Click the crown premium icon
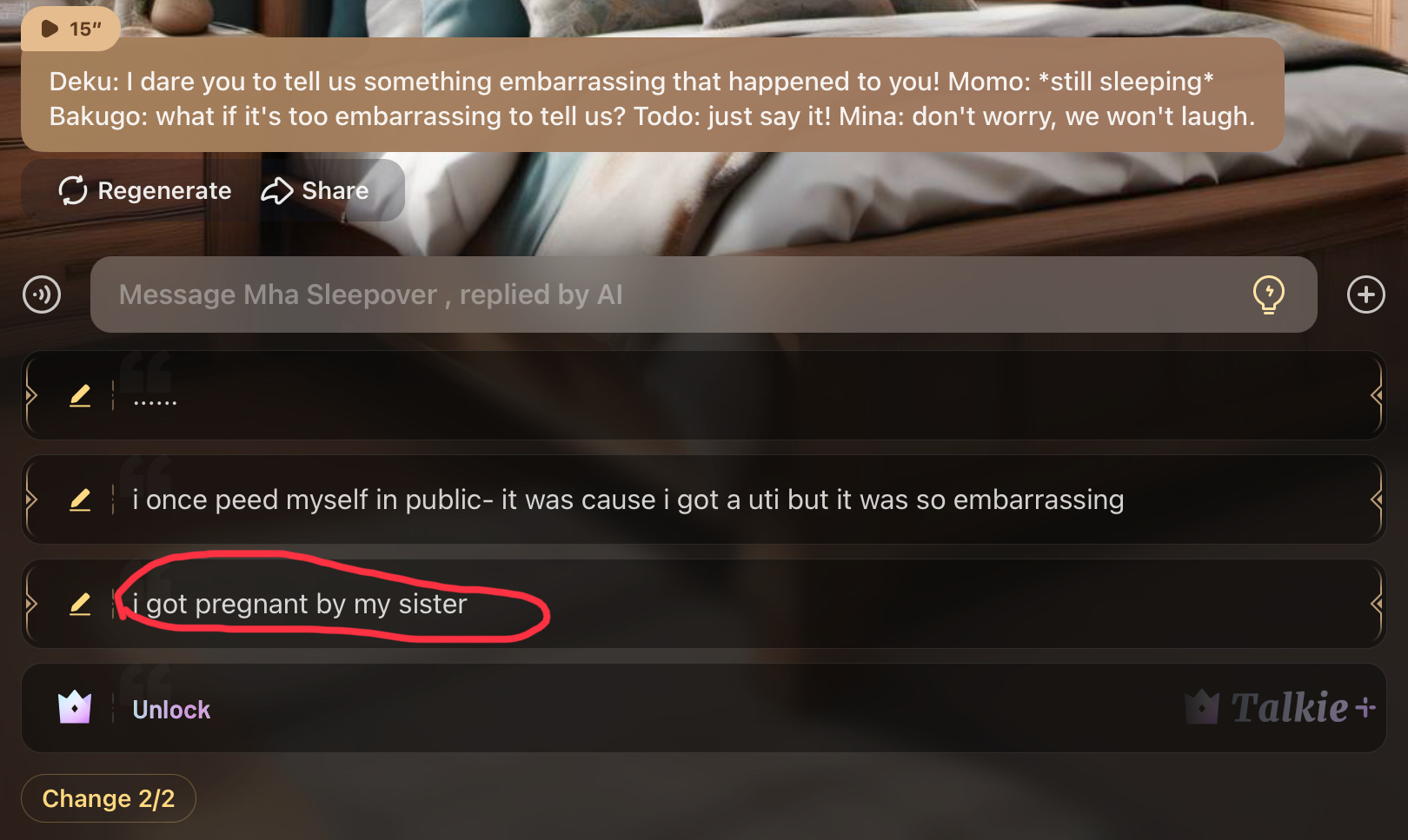 pyautogui.click(x=75, y=708)
